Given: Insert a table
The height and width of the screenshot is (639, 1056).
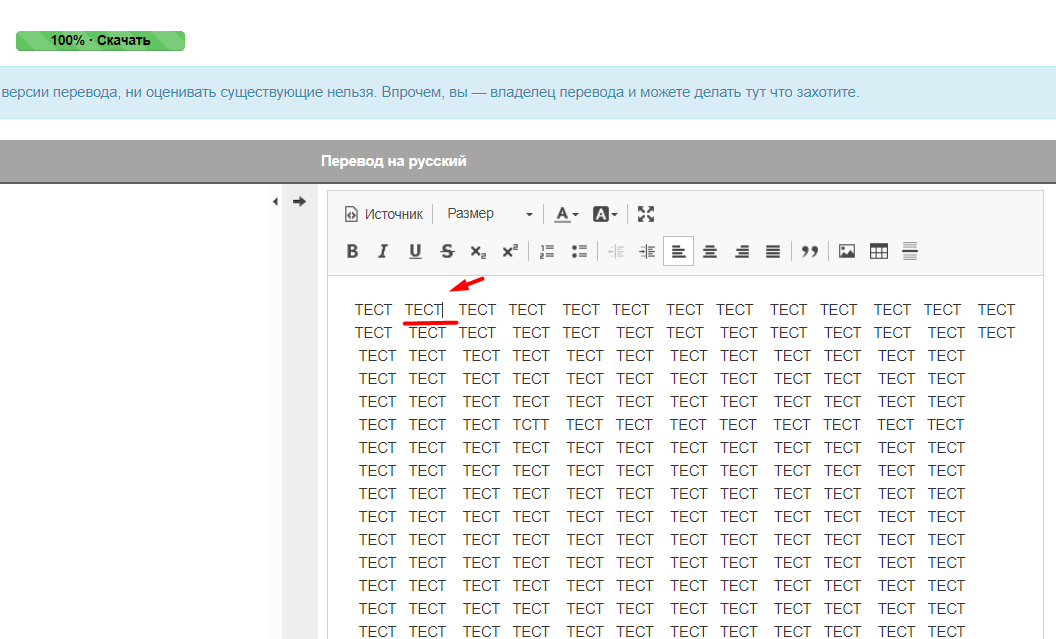Looking at the screenshot, I should pos(879,252).
